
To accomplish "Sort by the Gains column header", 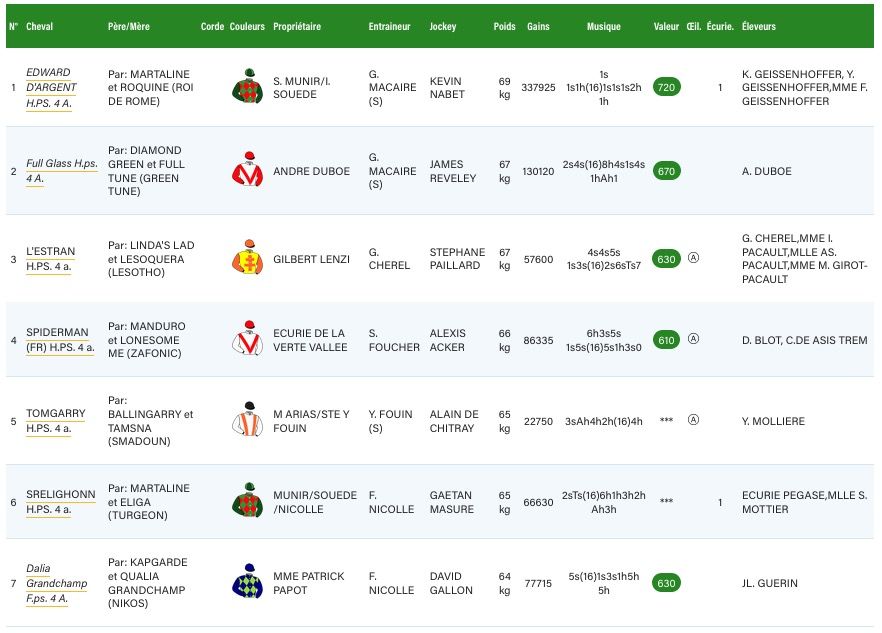I will [x=538, y=27].
